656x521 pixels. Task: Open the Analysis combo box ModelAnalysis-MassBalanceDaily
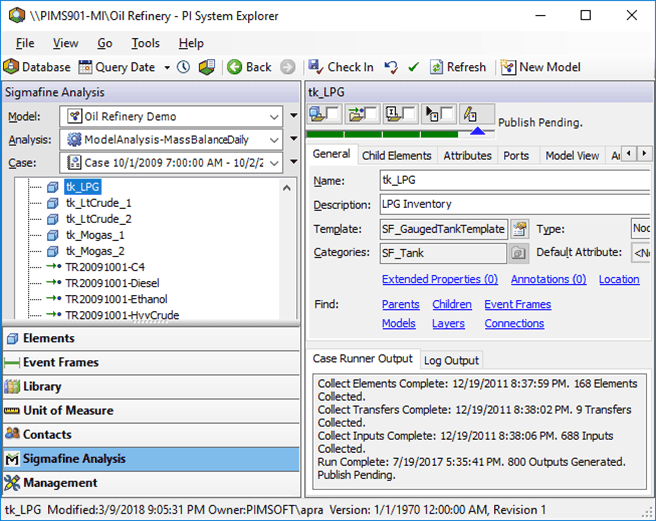pyautogui.click(x=171, y=140)
